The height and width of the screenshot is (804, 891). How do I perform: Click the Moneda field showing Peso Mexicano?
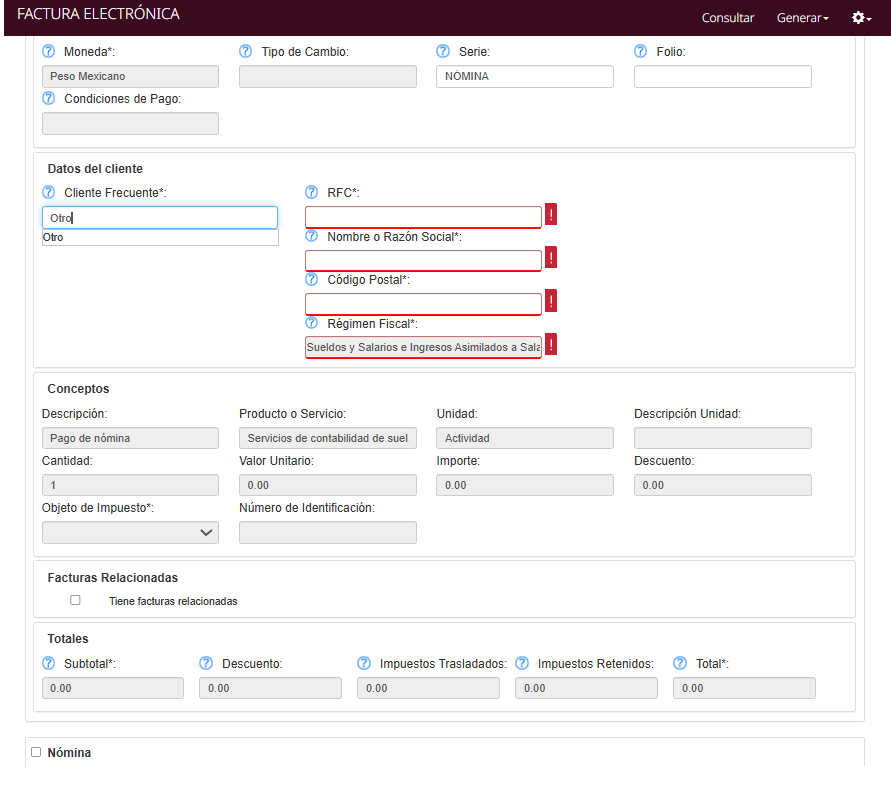pos(130,76)
